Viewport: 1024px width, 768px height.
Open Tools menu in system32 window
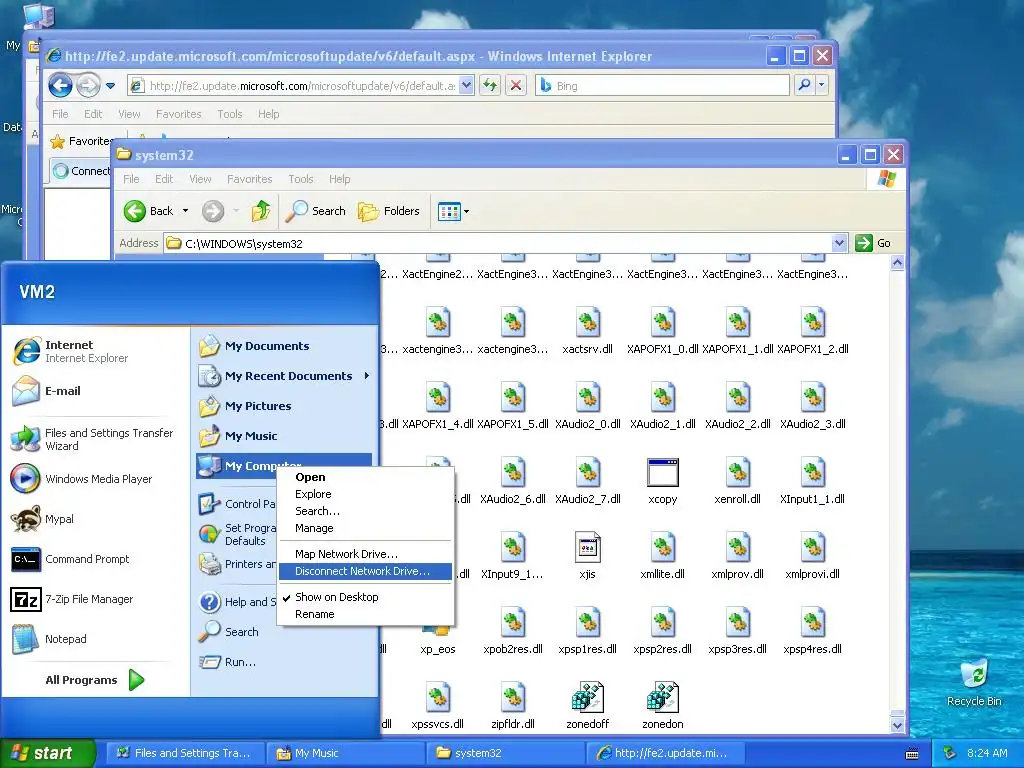point(300,179)
